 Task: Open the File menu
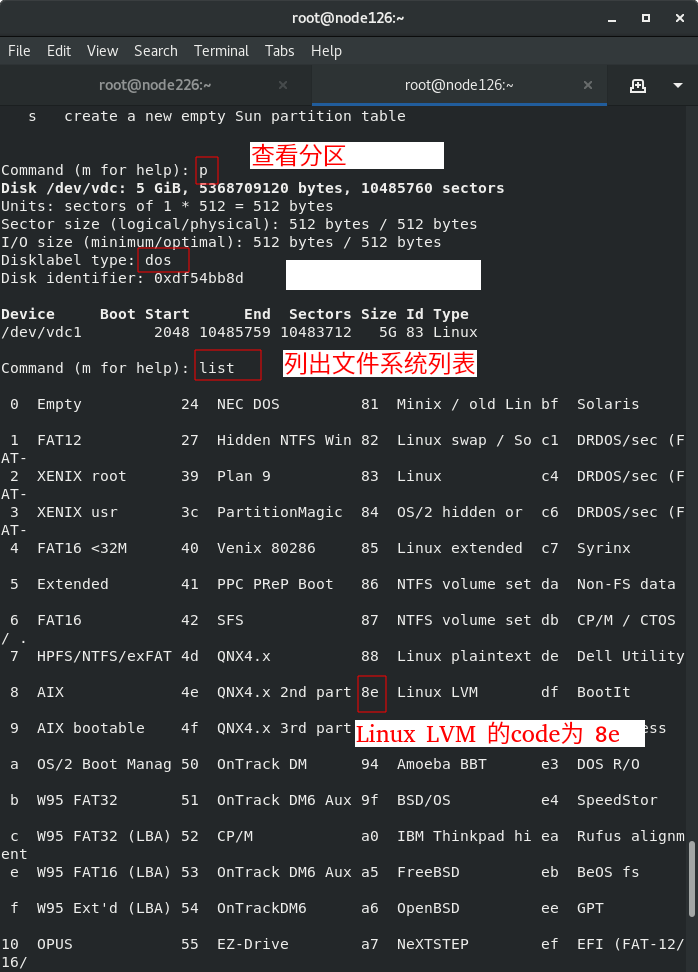coord(19,51)
